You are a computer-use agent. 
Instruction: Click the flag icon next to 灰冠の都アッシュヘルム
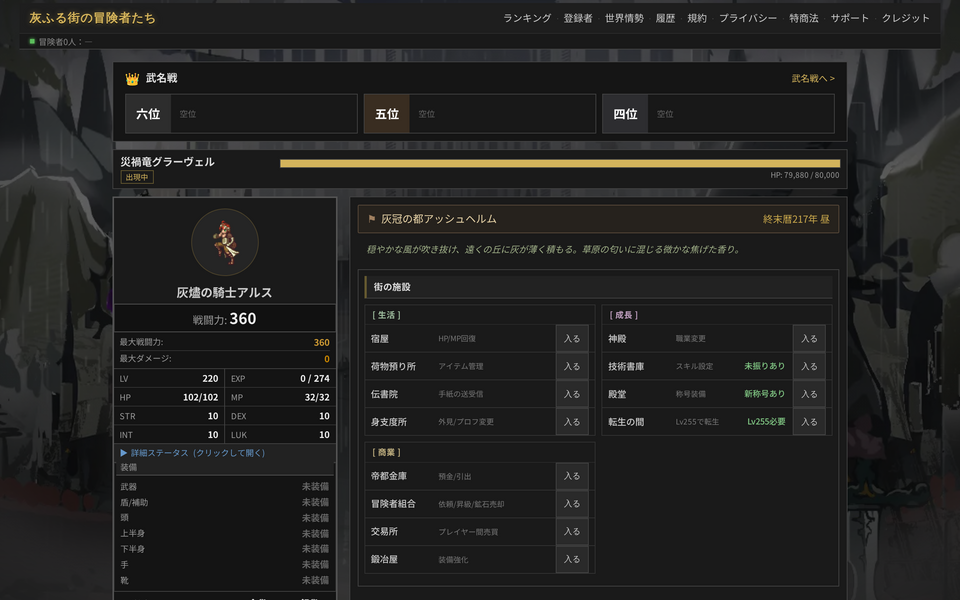pyautogui.click(x=372, y=219)
